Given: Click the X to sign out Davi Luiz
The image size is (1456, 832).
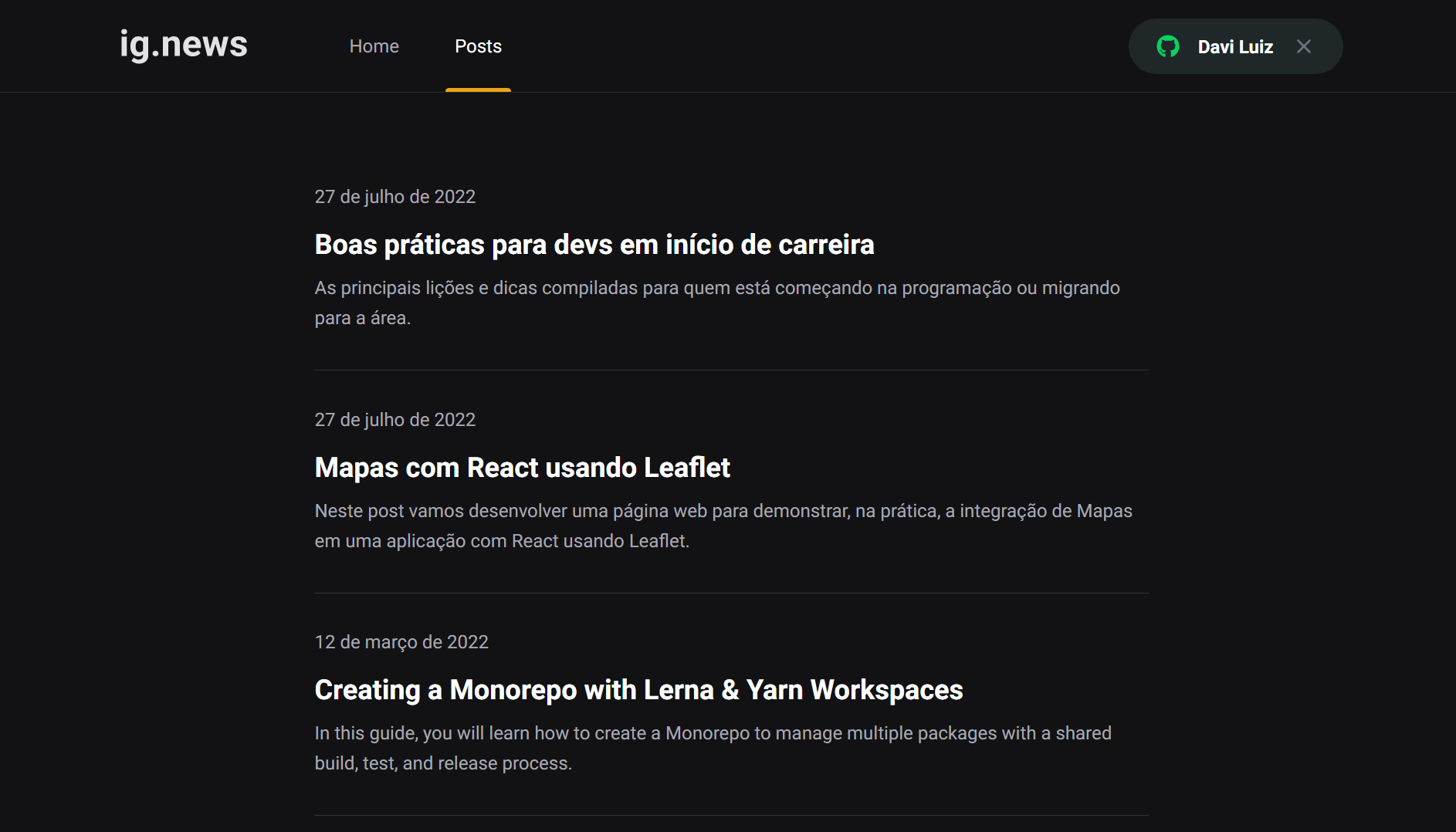Looking at the screenshot, I should pyautogui.click(x=1304, y=46).
